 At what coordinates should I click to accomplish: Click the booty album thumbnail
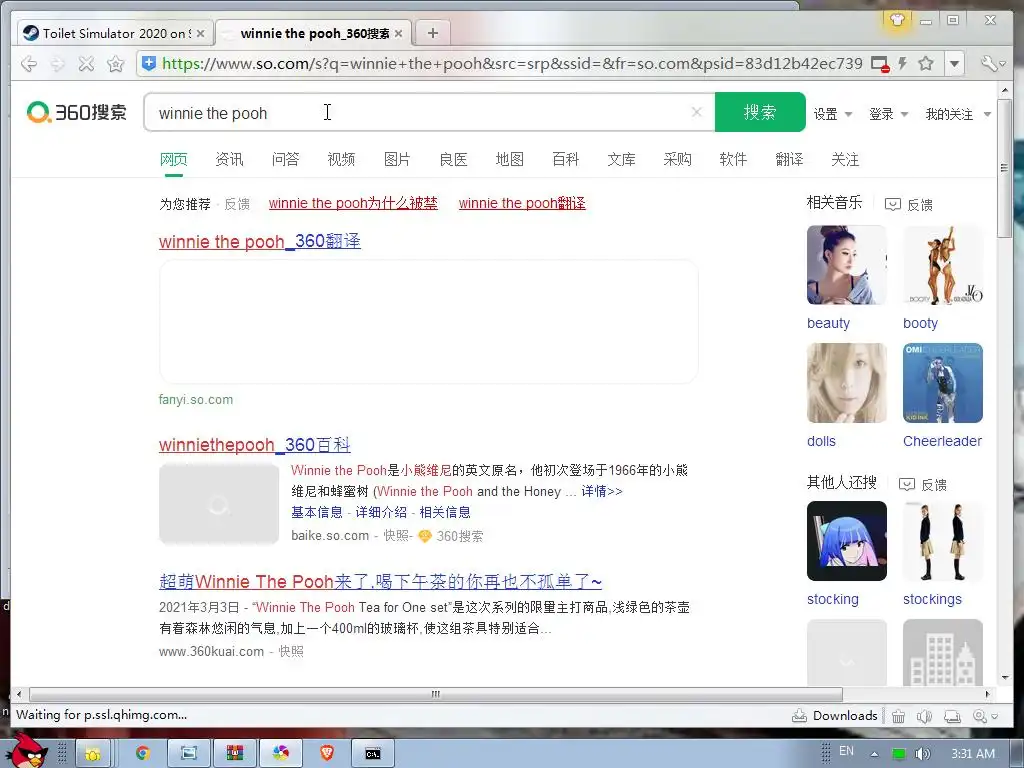click(x=943, y=265)
